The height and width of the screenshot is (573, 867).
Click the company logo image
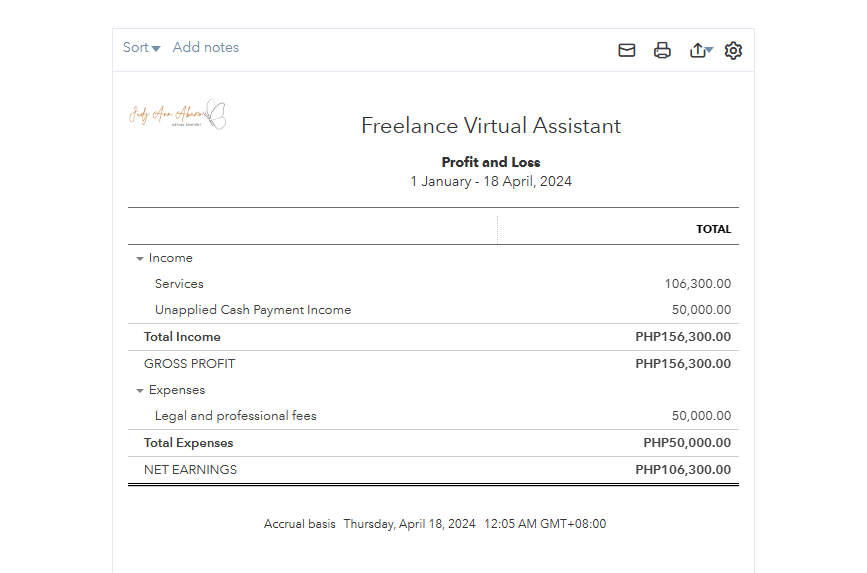click(x=178, y=114)
